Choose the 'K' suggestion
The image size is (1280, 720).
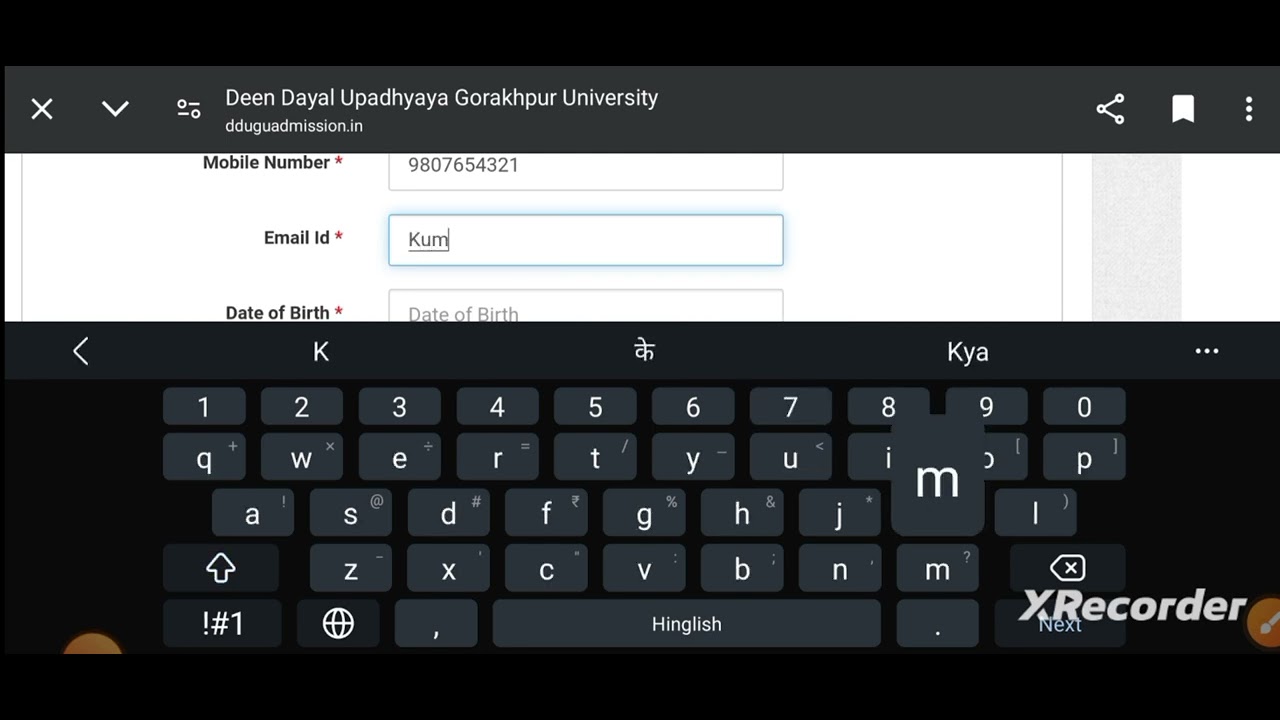321,352
